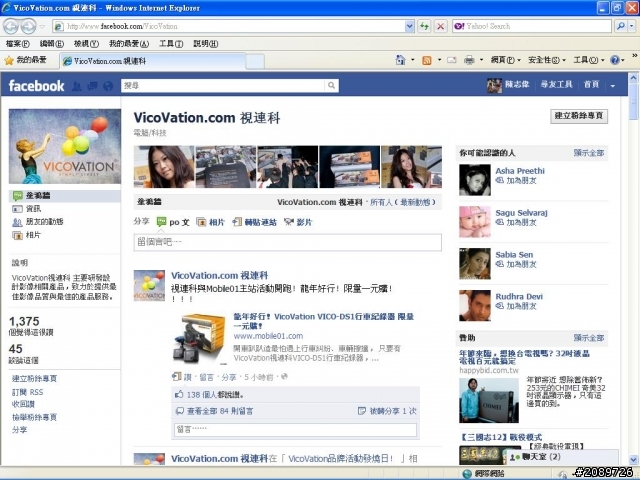Click the thumbs-up icon beside 138 likes
Image resolution: width=640 pixels, height=480 pixels.
click(x=179, y=394)
